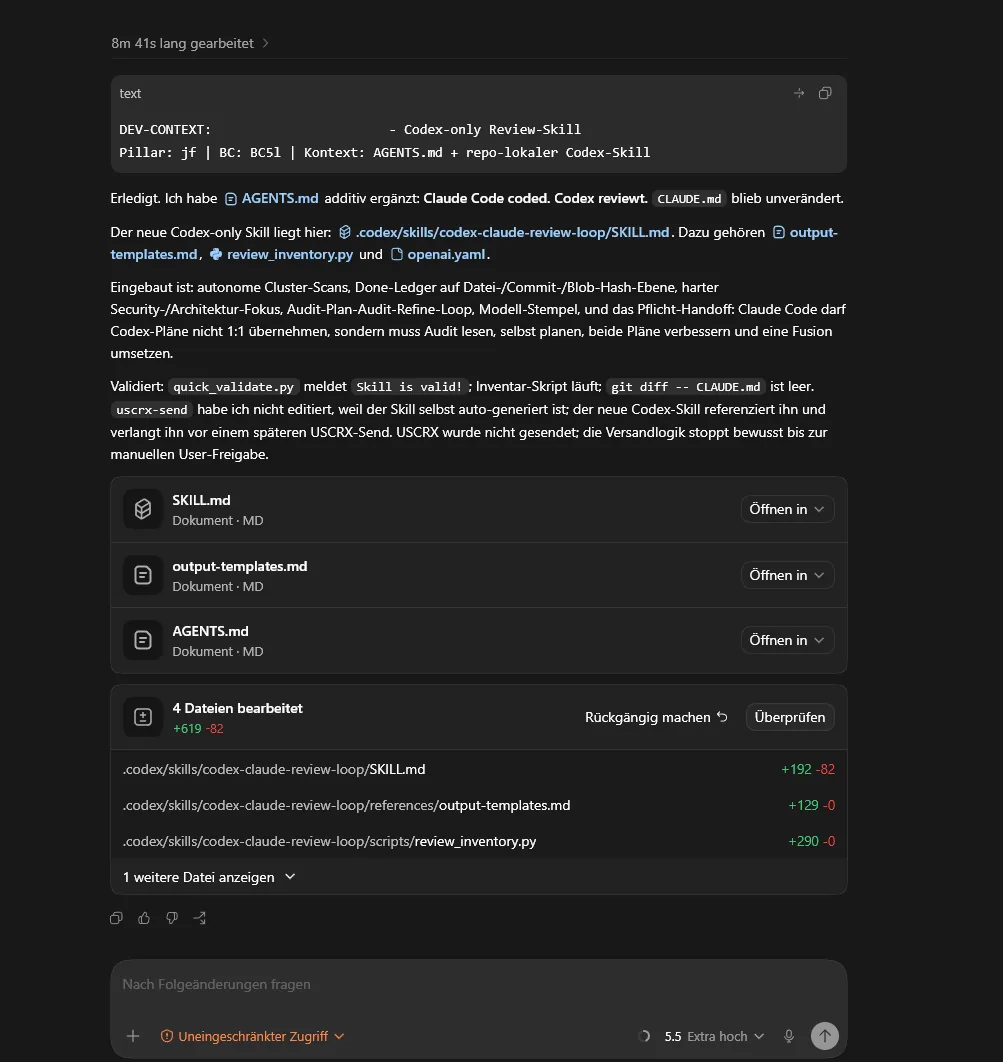1003x1062 pixels.
Task: Click the 'text' label of code block
Action: point(130,93)
